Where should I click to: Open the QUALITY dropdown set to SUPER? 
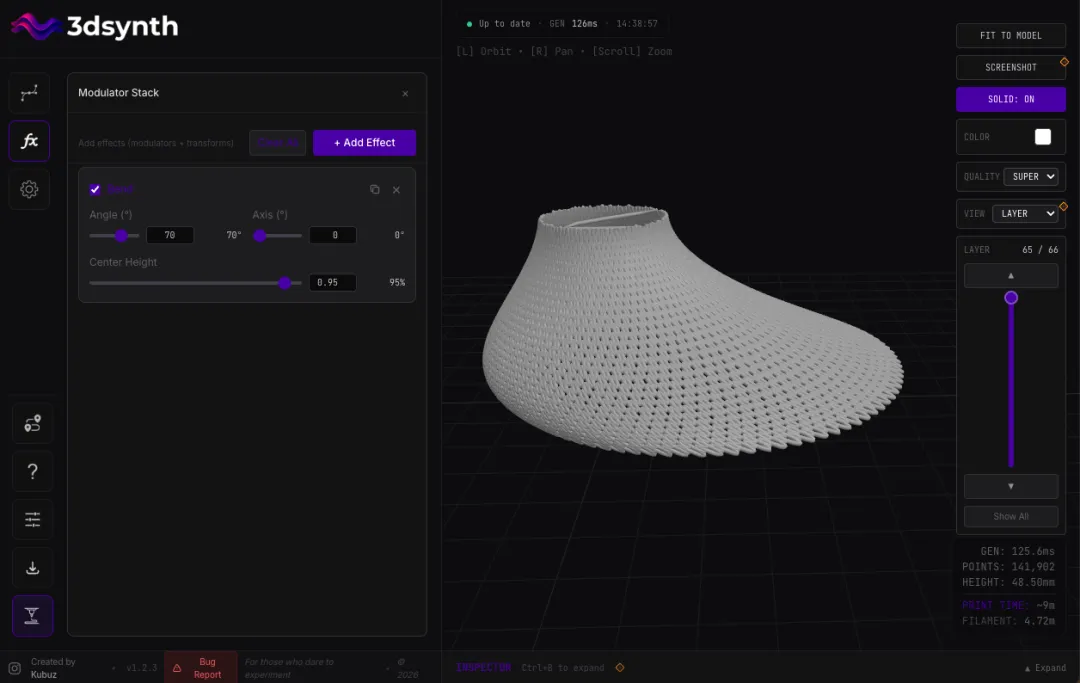point(1030,177)
